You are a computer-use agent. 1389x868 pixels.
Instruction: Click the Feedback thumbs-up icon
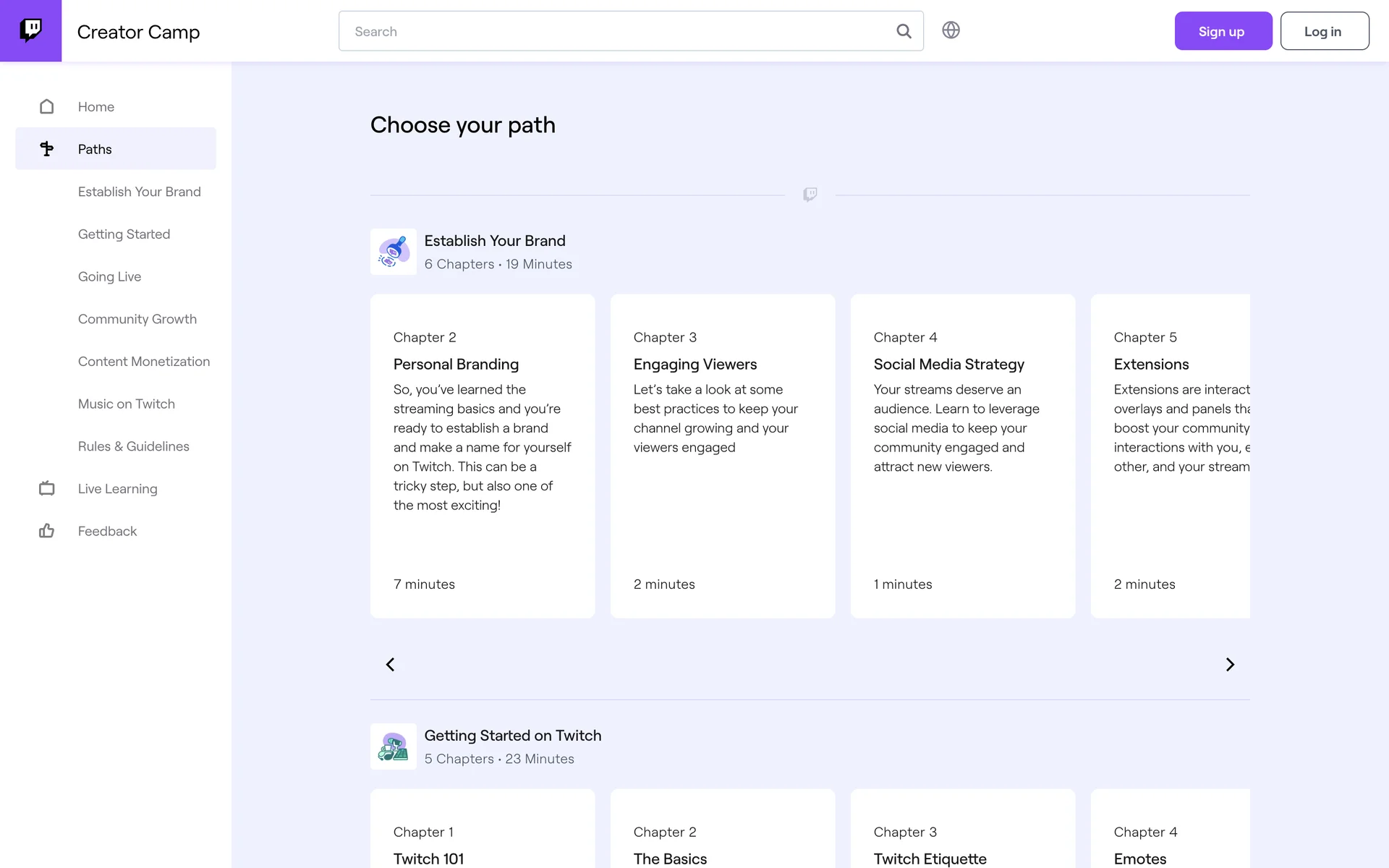coord(47,531)
